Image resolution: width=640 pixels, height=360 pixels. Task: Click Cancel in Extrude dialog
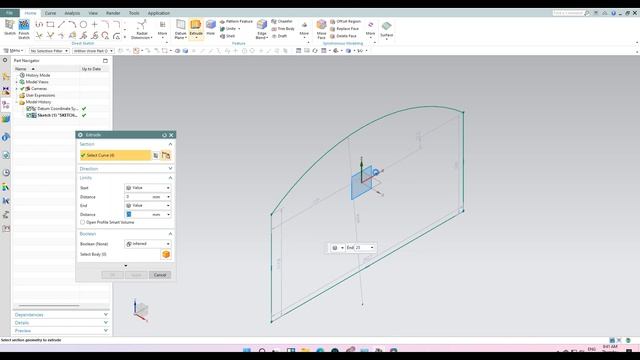[160, 275]
